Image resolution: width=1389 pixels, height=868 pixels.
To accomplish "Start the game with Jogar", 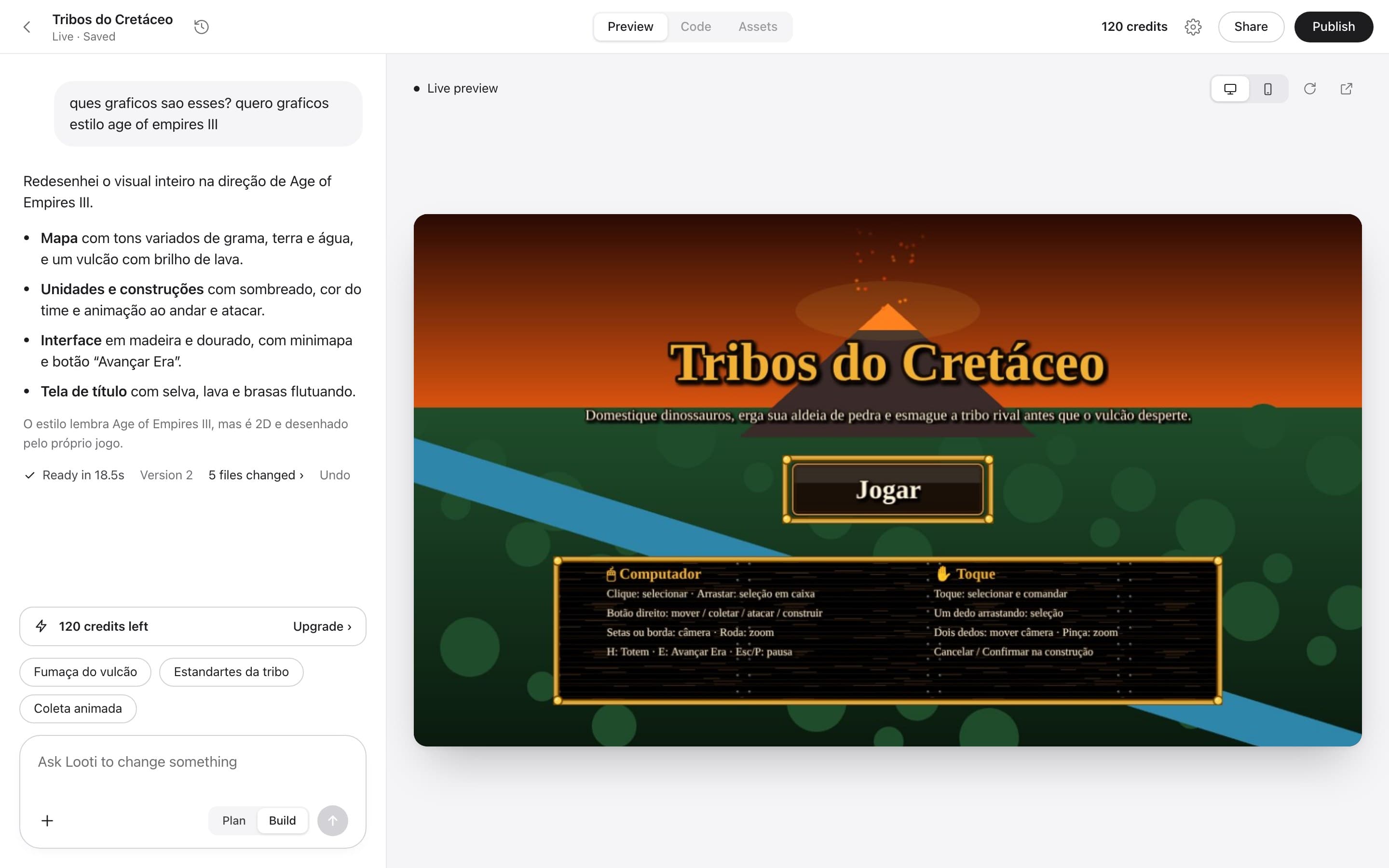I will [887, 489].
